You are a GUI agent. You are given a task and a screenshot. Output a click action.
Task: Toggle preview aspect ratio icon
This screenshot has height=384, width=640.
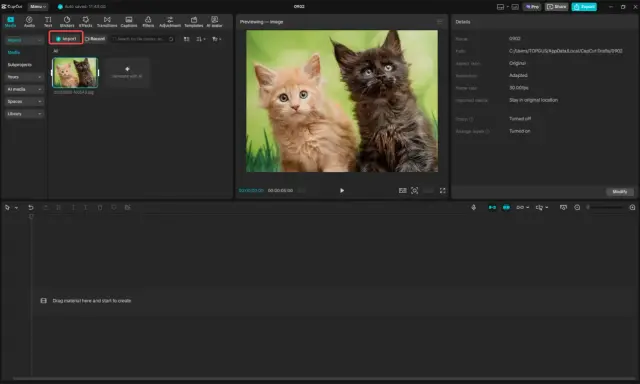[x=402, y=191]
